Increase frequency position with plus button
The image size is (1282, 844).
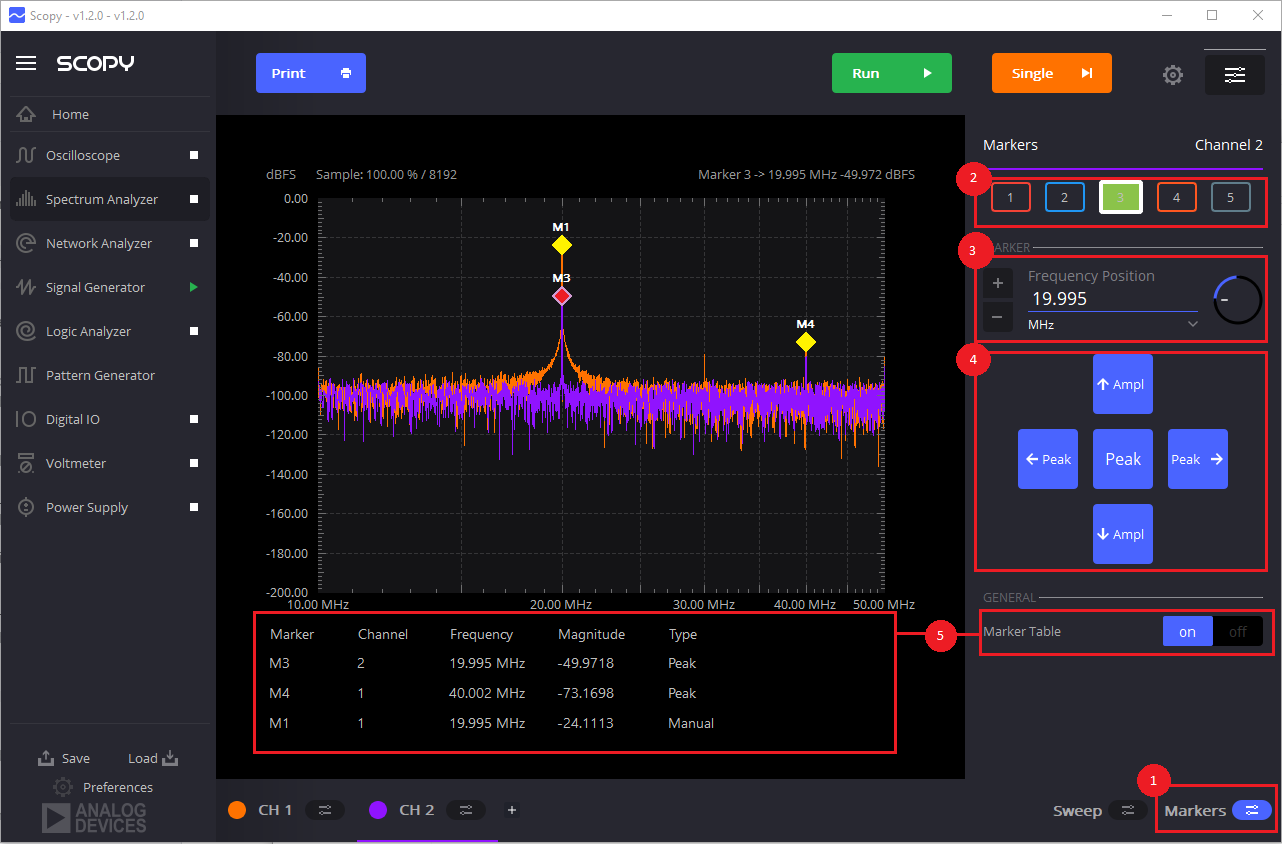click(997, 283)
